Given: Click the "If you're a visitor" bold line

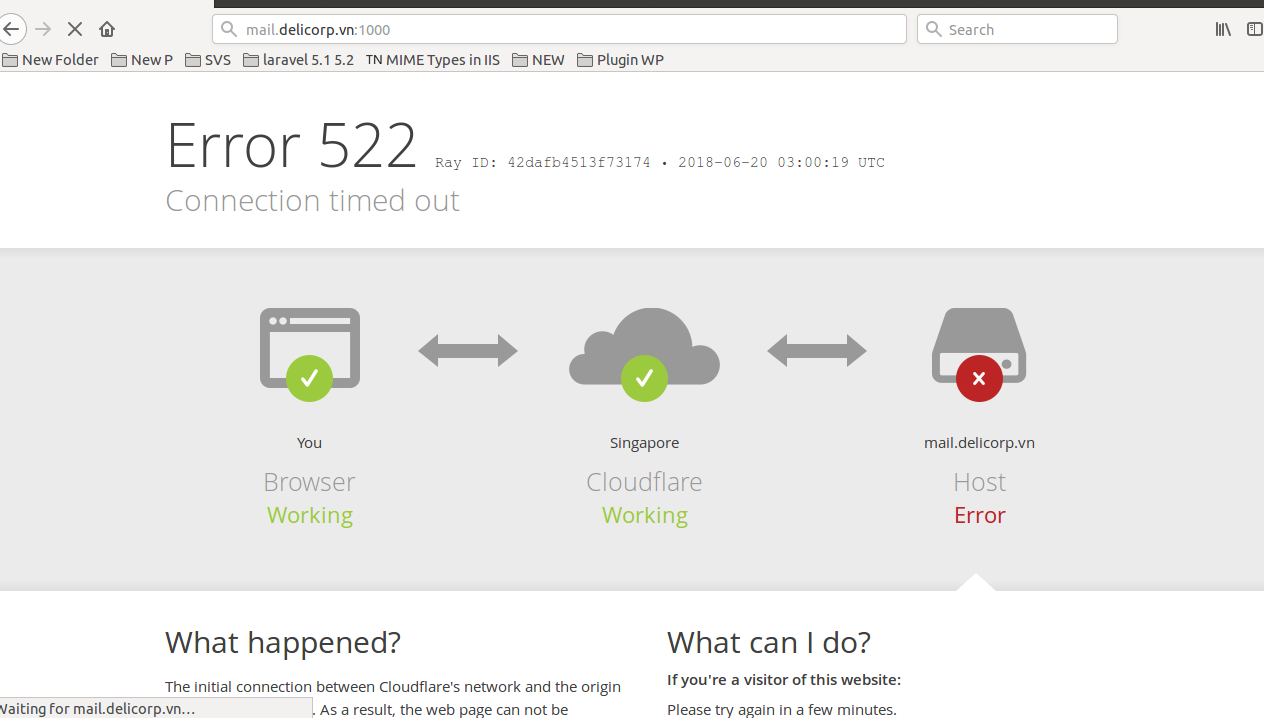Looking at the screenshot, I should point(784,680).
